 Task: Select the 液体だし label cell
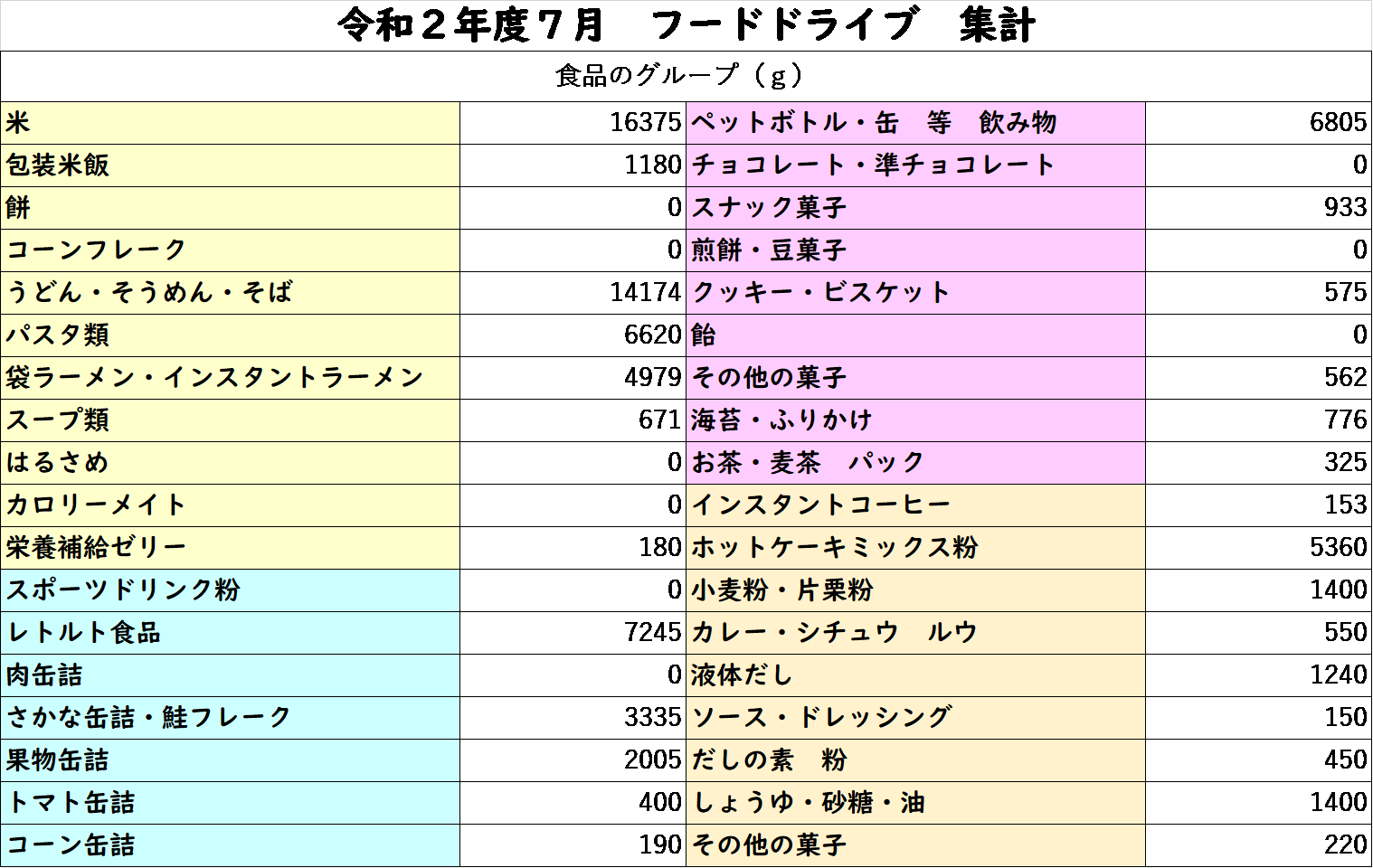(915, 675)
